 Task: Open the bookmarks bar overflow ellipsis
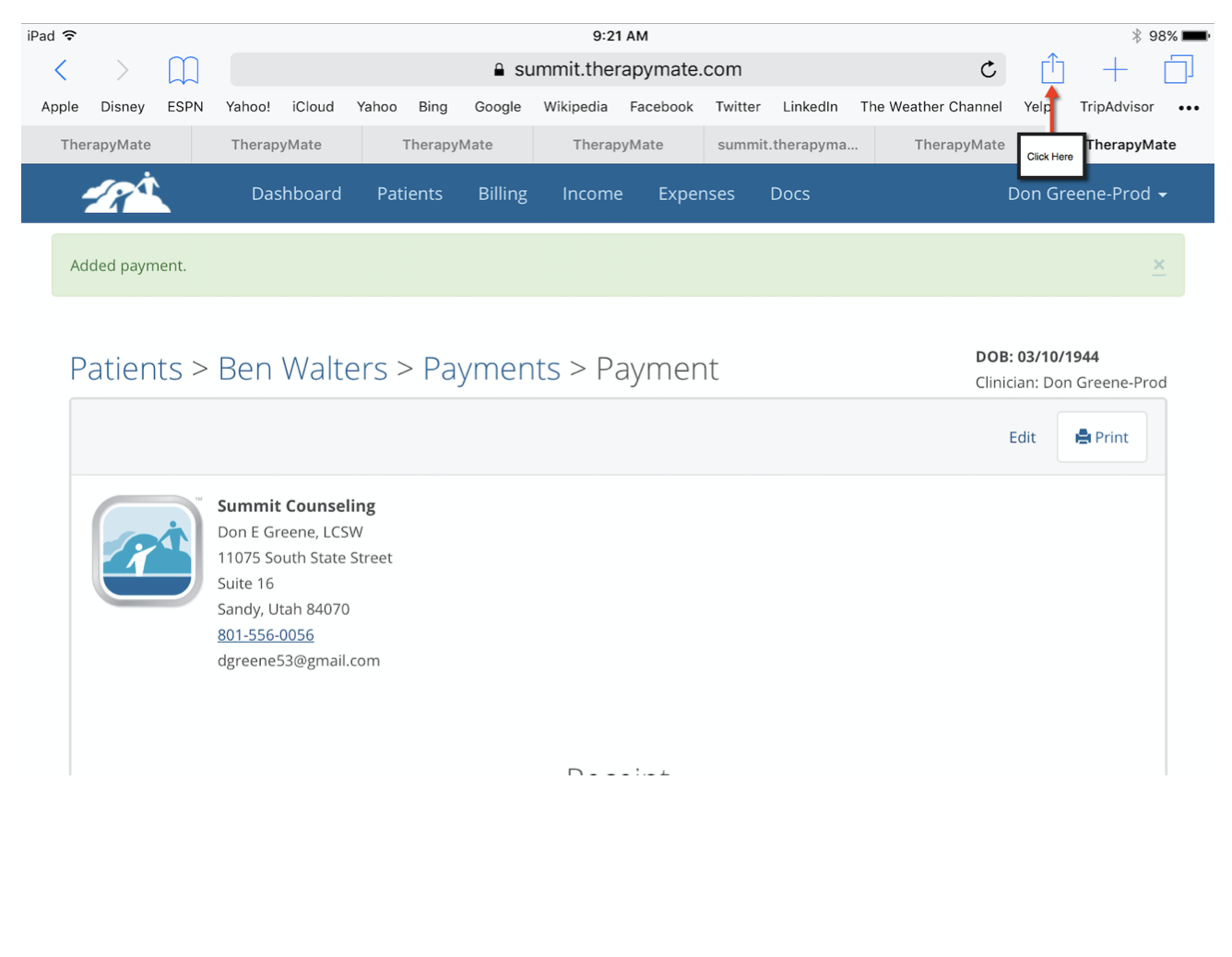[x=1189, y=108]
